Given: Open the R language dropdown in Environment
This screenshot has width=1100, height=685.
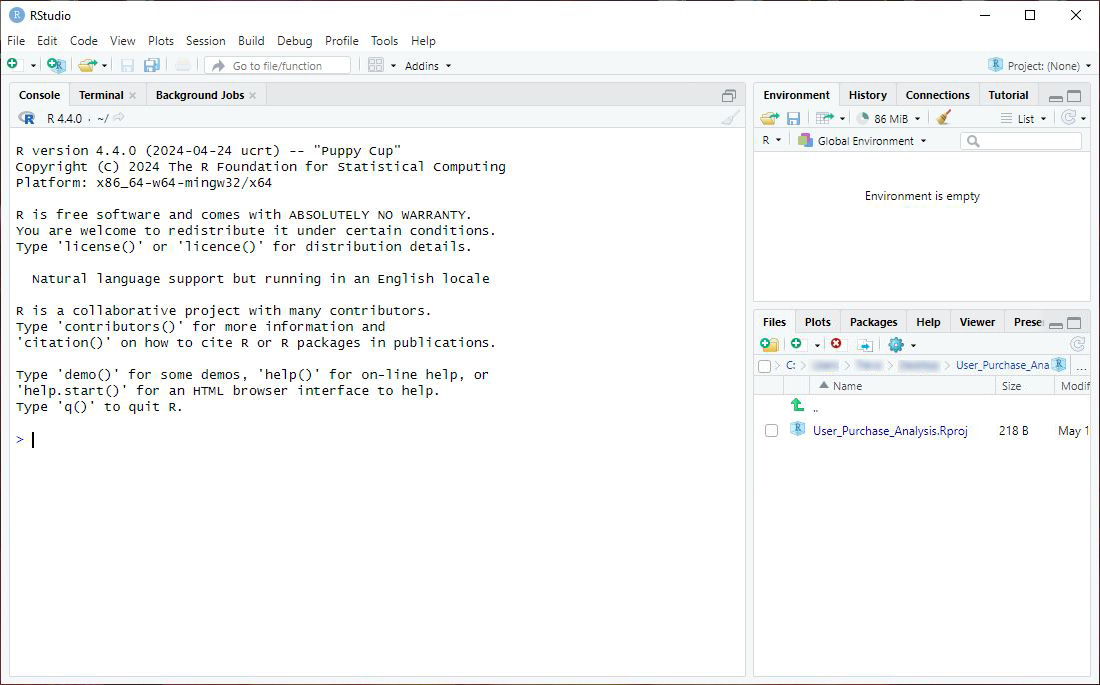Looking at the screenshot, I should coord(772,140).
